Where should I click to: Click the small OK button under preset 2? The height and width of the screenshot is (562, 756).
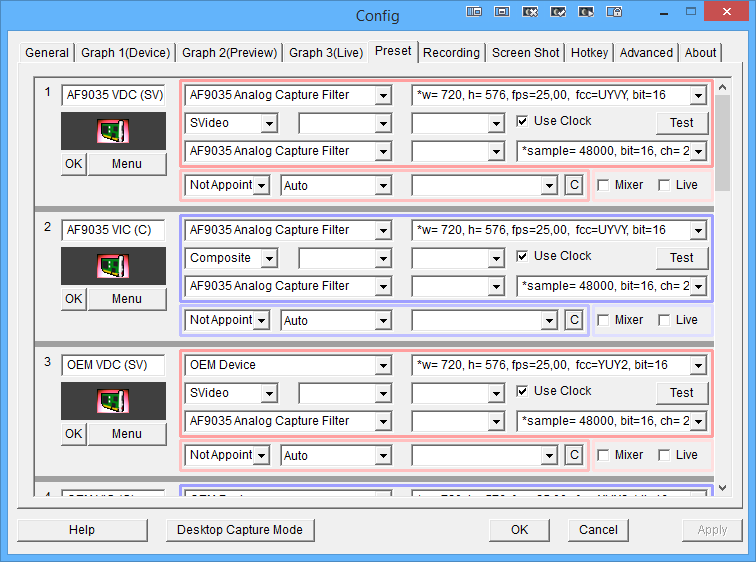73,299
